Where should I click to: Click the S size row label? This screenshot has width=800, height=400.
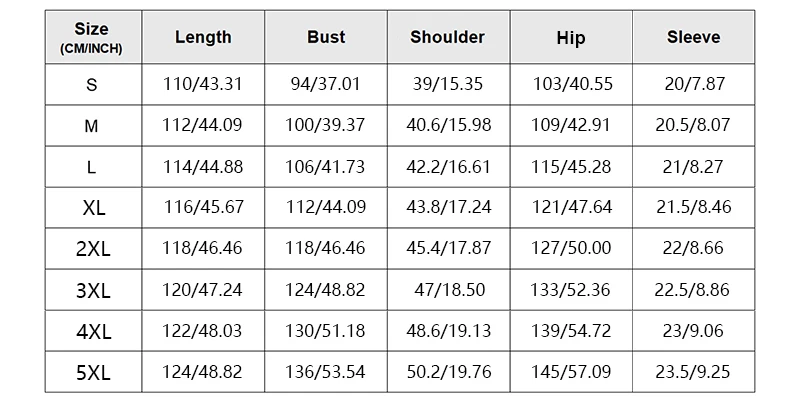pyautogui.click(x=93, y=85)
